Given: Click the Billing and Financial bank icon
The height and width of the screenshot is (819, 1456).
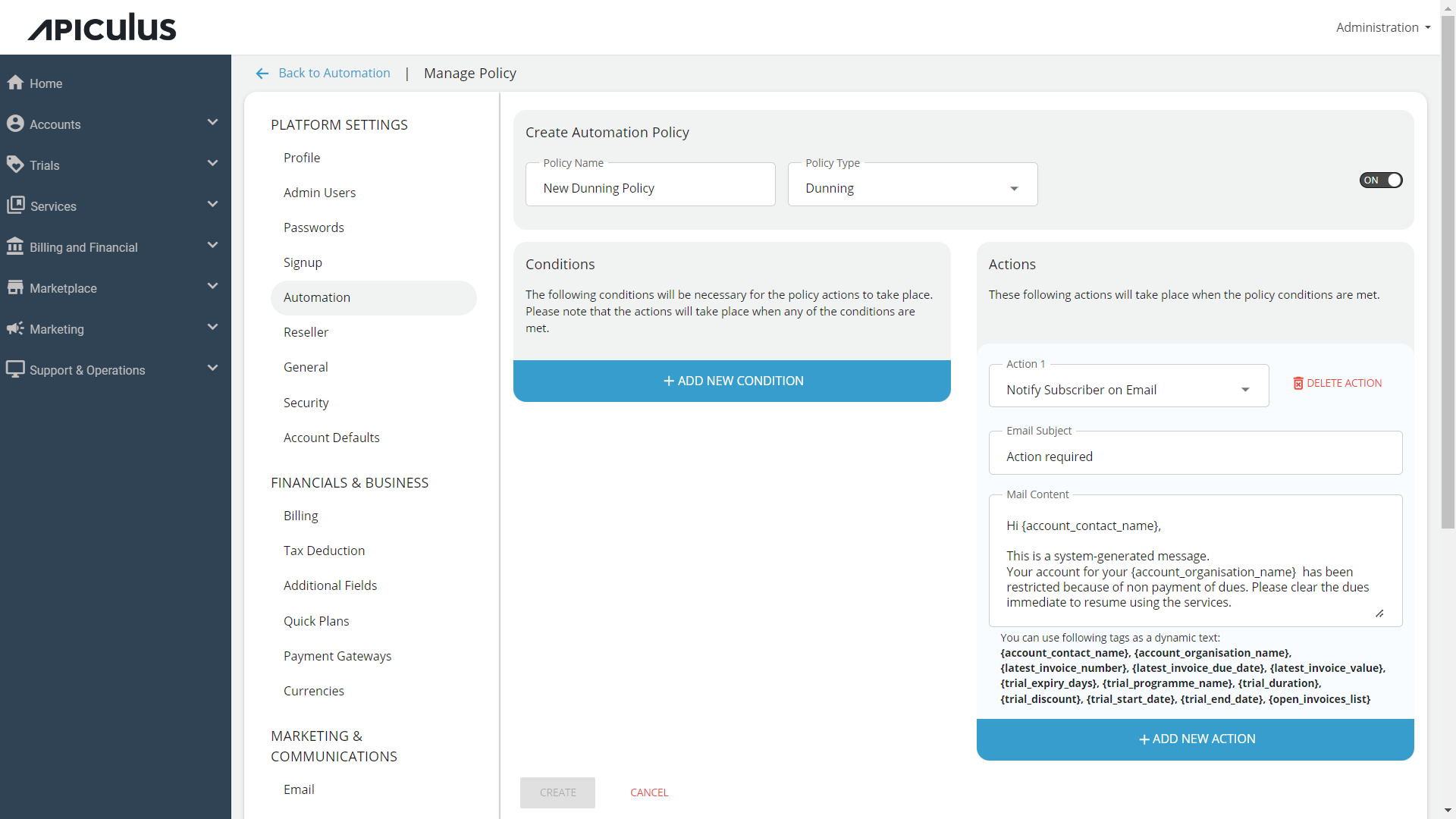Looking at the screenshot, I should pos(15,246).
